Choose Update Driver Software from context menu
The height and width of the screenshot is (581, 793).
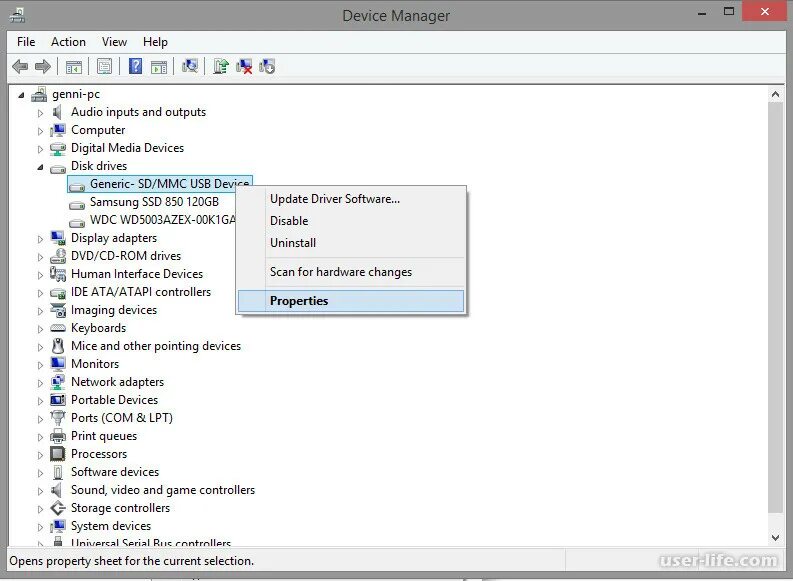pyautogui.click(x=351, y=199)
